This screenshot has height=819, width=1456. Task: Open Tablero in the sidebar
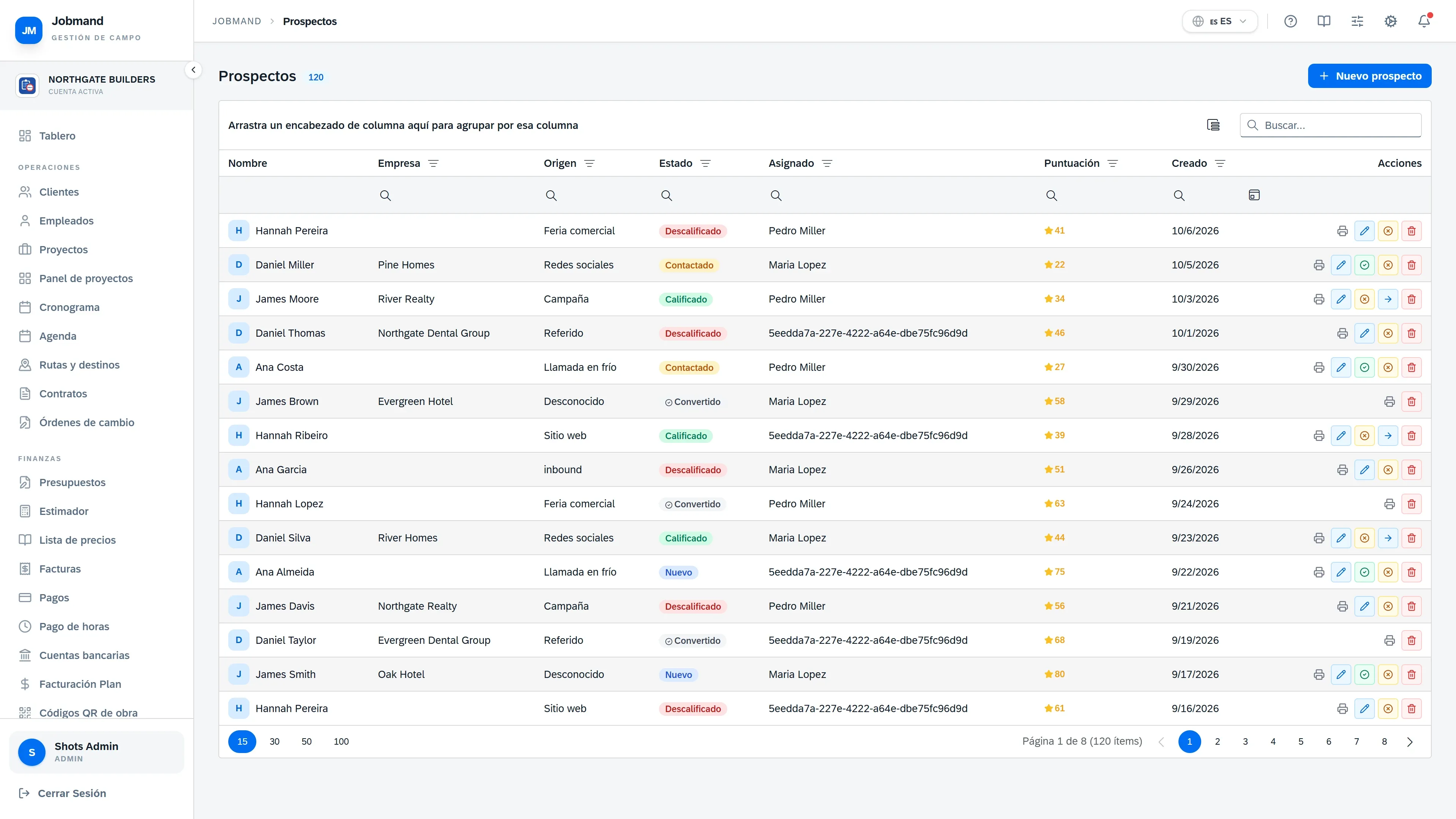pyautogui.click(x=97, y=136)
